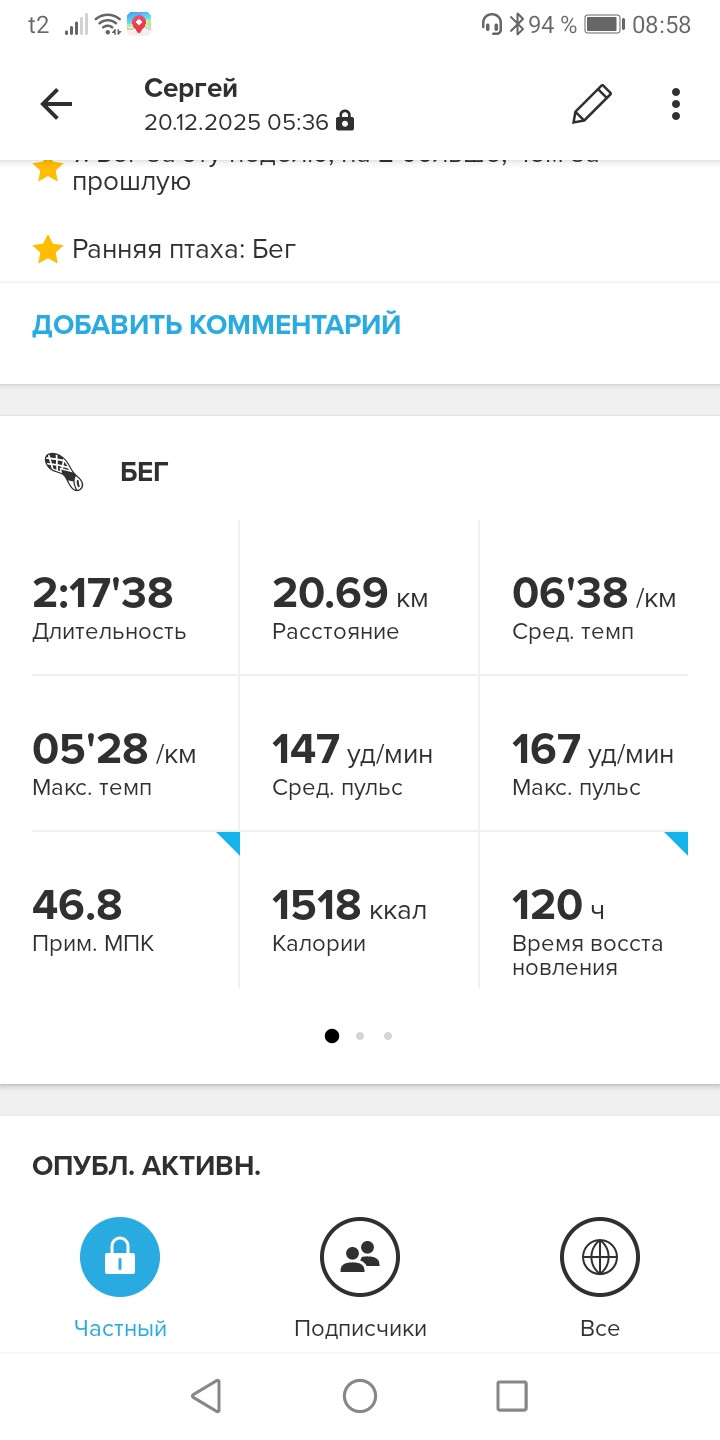Screen dimensions: 720x1440
Task: Open the three-dot overflow menu
Action: point(676,104)
